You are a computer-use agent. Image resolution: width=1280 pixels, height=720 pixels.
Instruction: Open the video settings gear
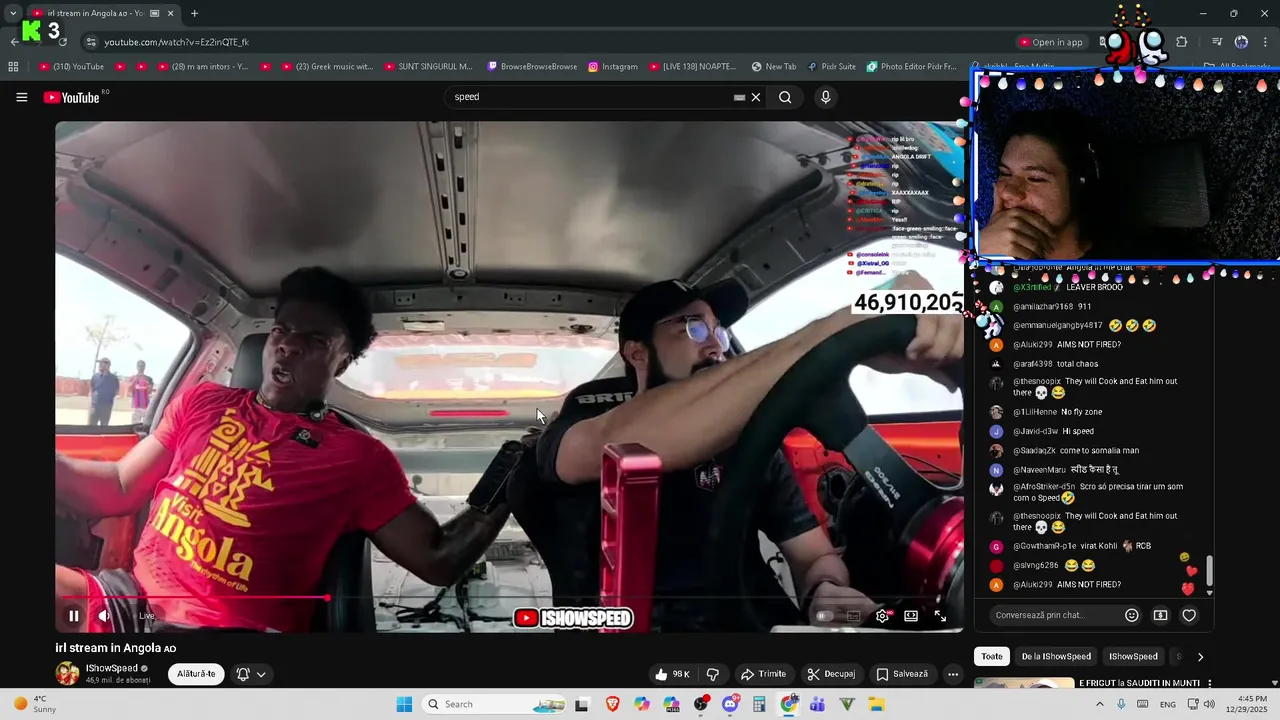click(x=882, y=616)
